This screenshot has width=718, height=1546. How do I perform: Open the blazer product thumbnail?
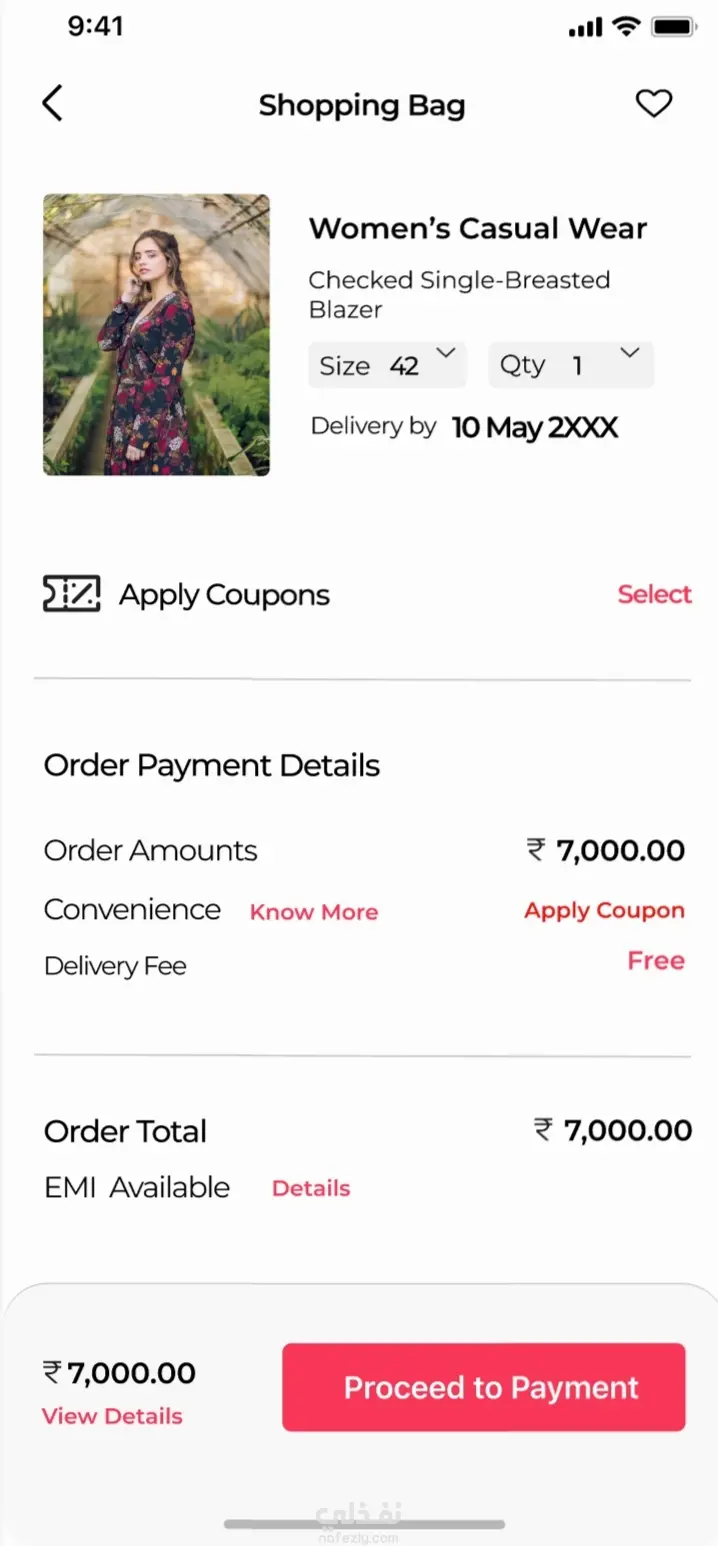click(156, 335)
